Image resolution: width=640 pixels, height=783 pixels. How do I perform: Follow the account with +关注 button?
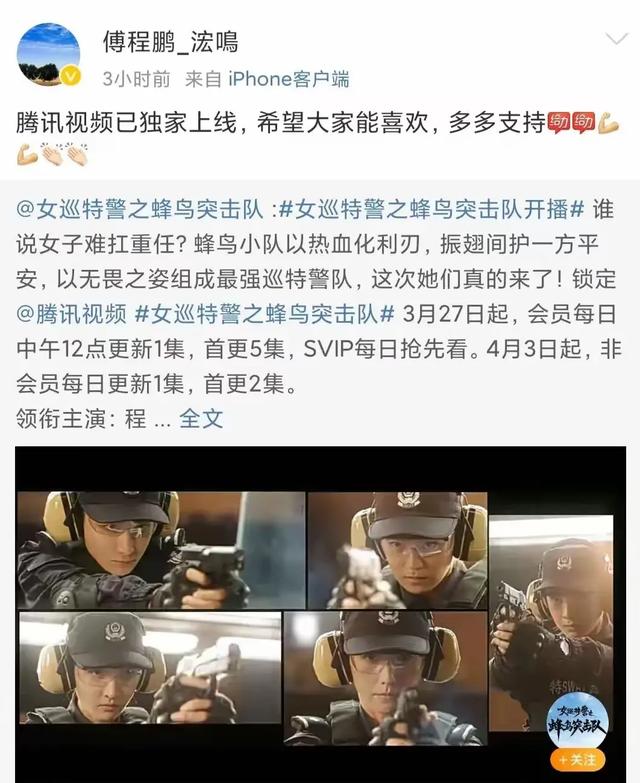[x=578, y=760]
